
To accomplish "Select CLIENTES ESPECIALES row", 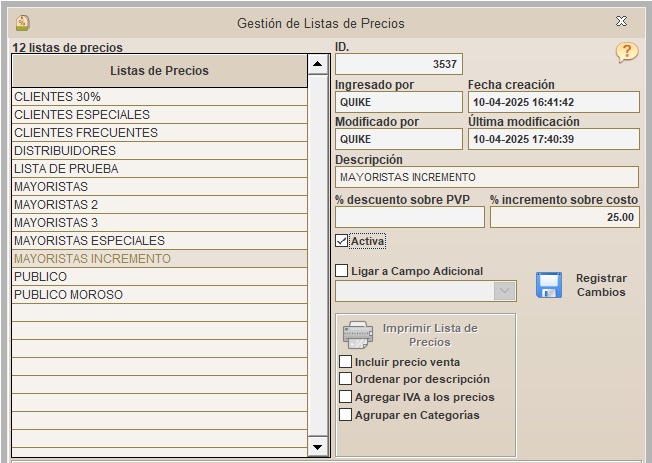I will tap(160, 114).
